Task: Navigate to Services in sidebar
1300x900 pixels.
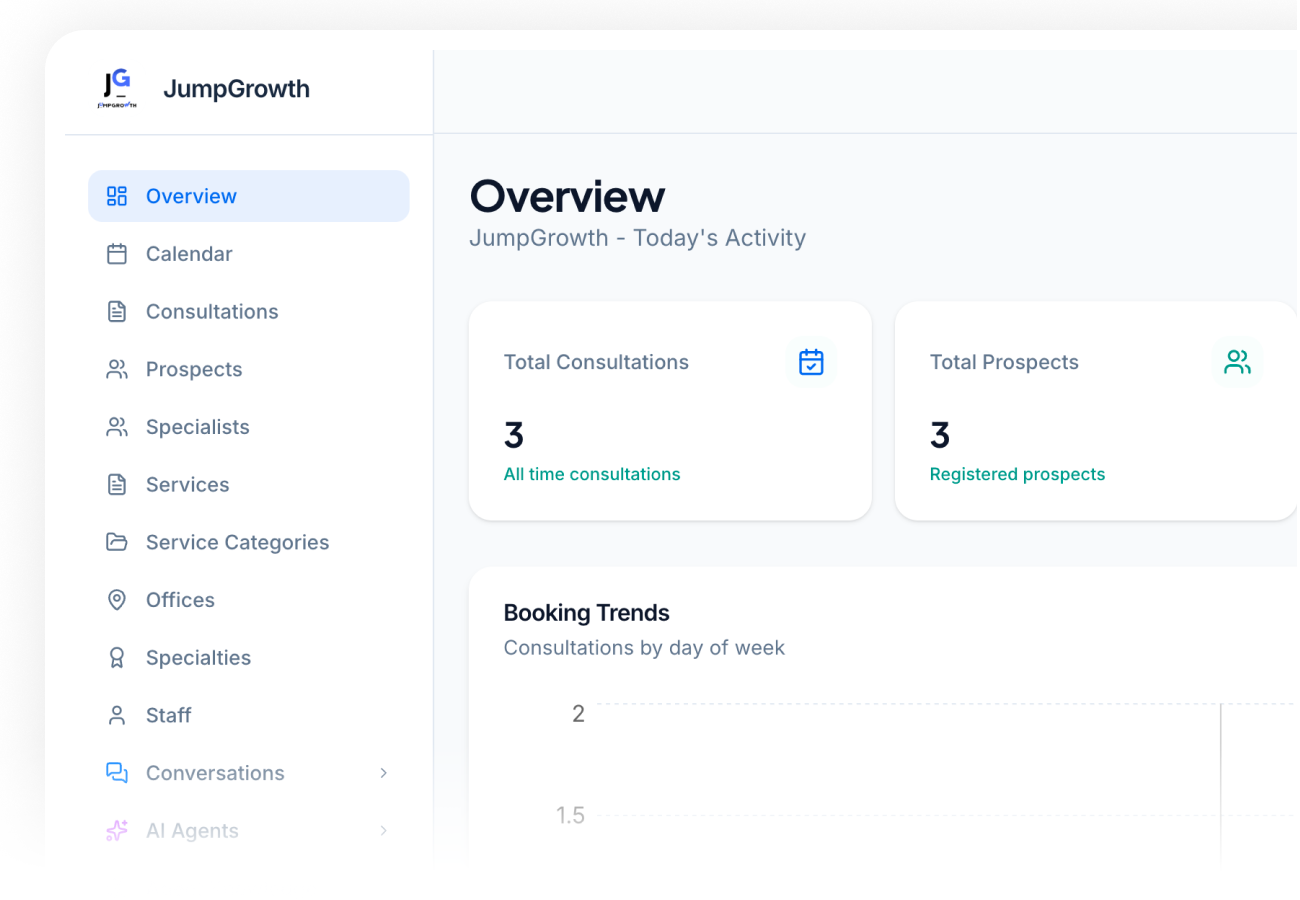Action: coord(187,485)
